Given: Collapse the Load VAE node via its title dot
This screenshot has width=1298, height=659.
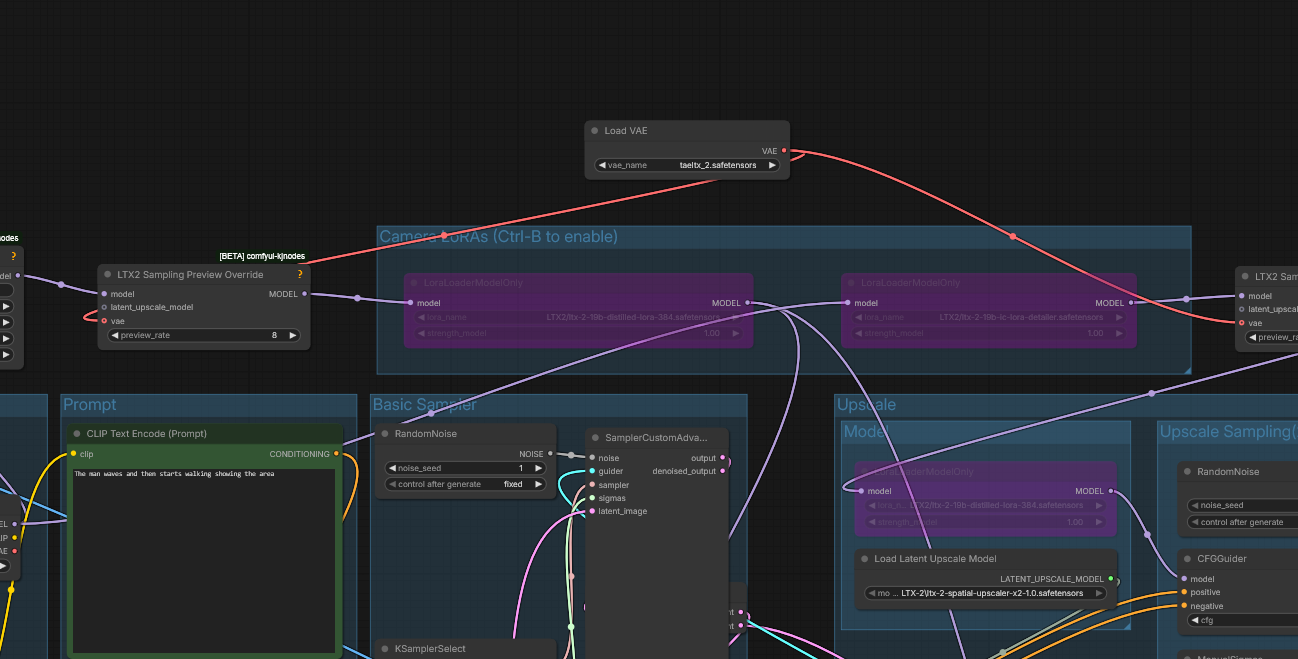Looking at the screenshot, I should [x=594, y=131].
